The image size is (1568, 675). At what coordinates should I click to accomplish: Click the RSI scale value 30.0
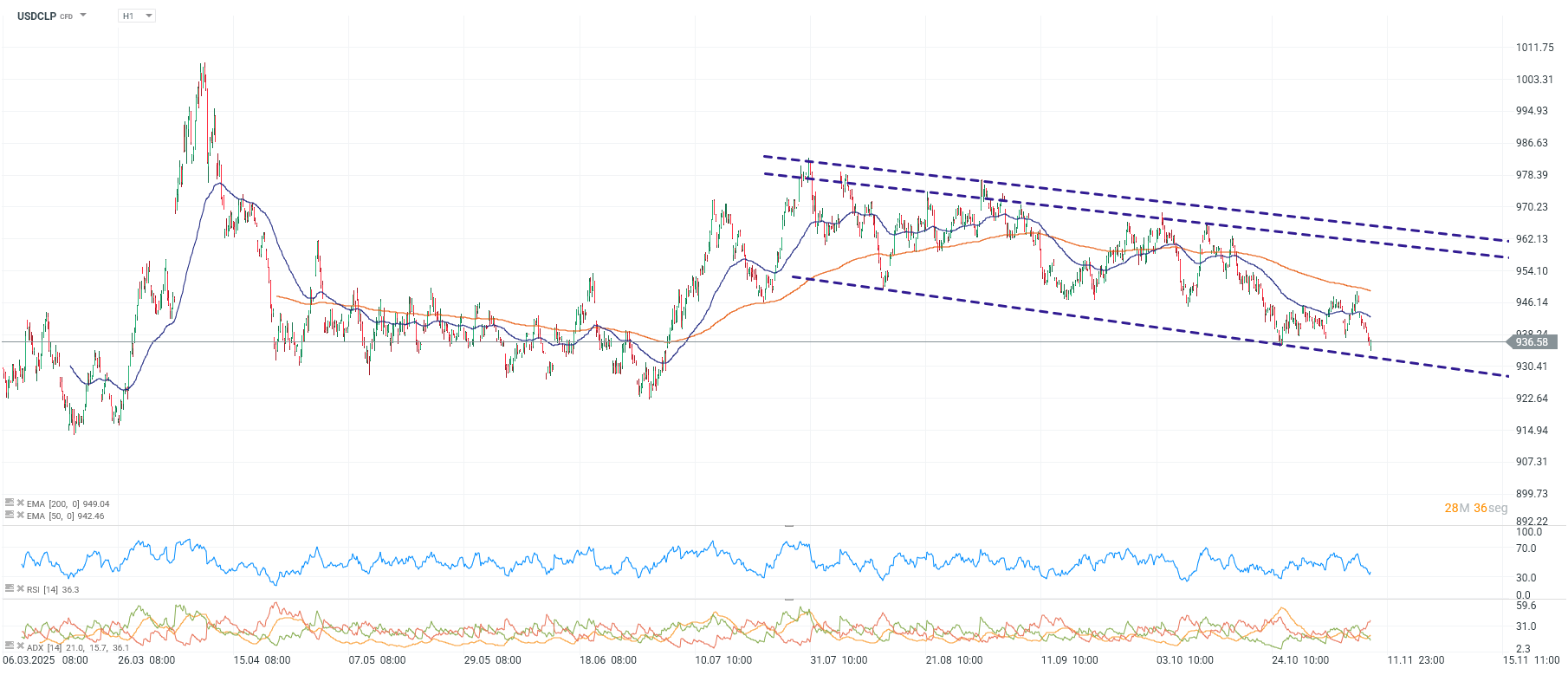click(1526, 578)
